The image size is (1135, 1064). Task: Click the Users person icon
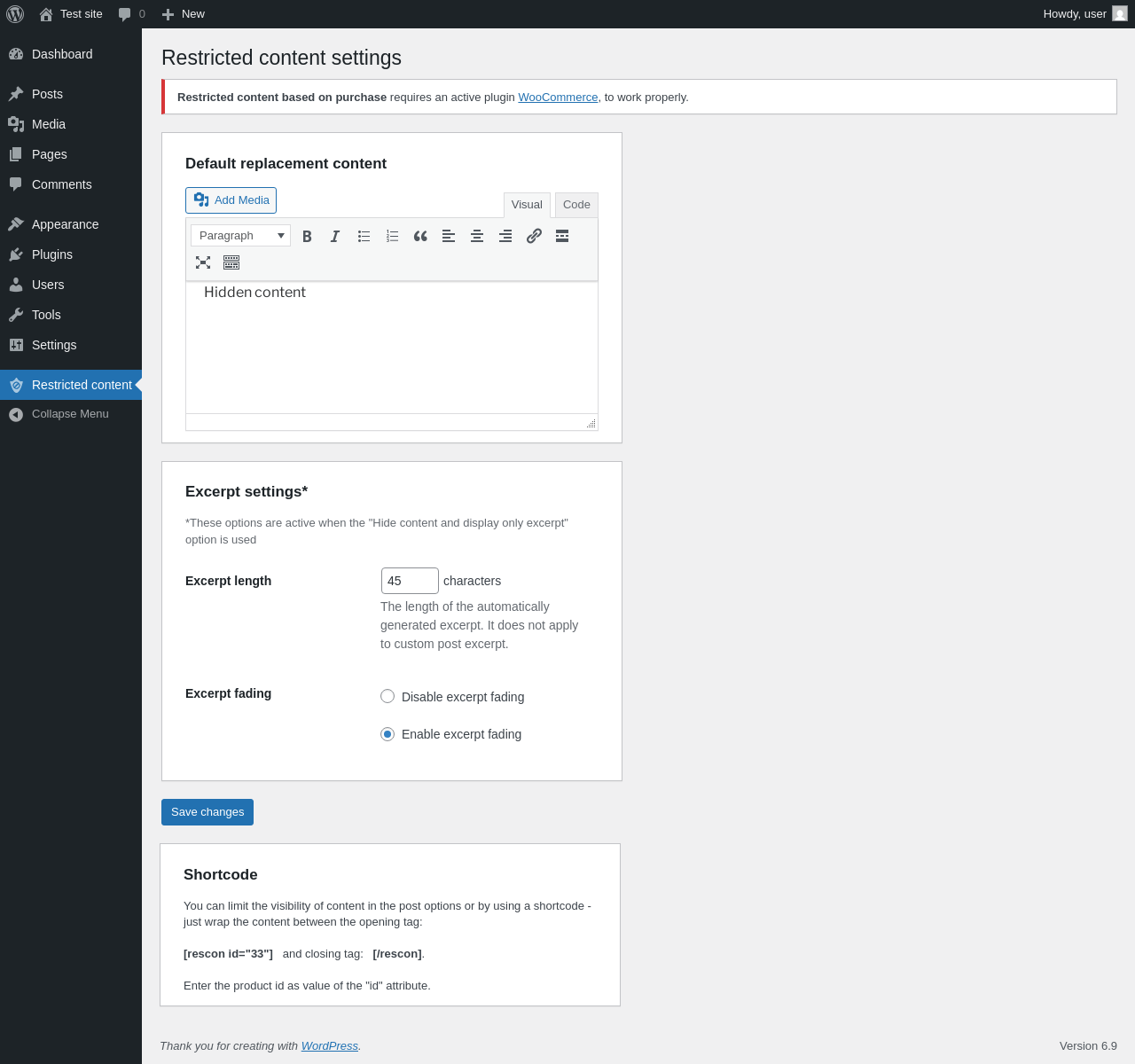(16, 285)
